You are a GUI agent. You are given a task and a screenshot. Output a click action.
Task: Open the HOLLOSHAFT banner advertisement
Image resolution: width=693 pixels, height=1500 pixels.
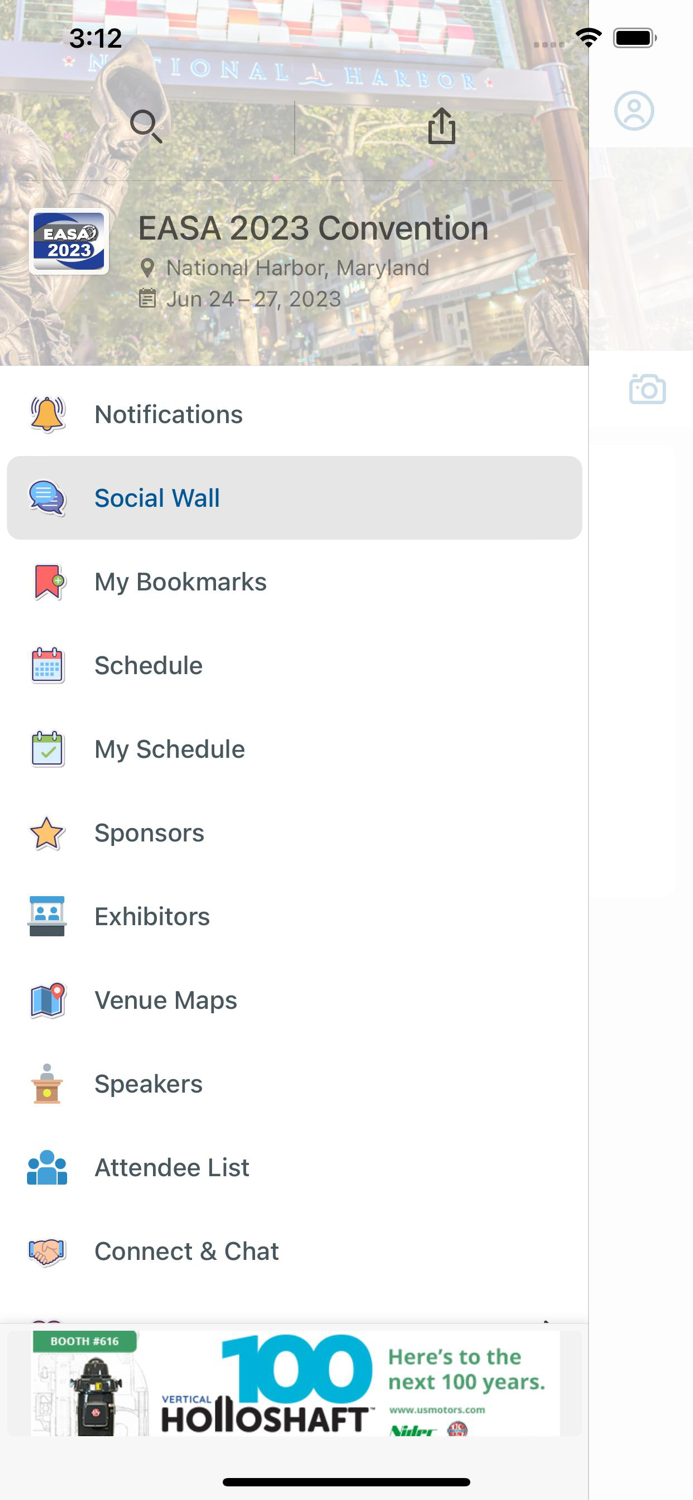click(x=294, y=1383)
